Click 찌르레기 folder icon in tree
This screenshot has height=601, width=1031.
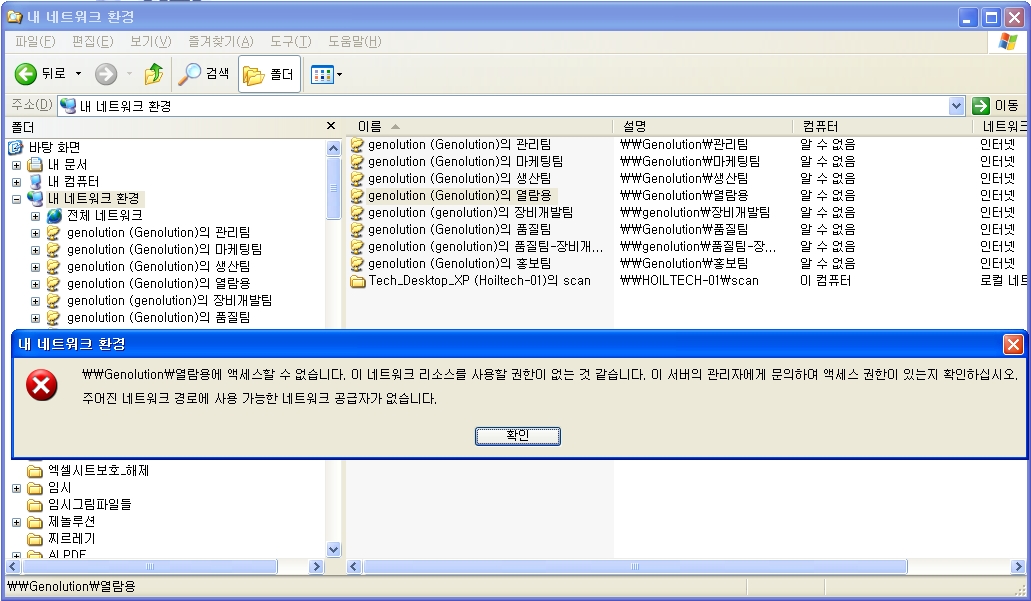pos(35,540)
